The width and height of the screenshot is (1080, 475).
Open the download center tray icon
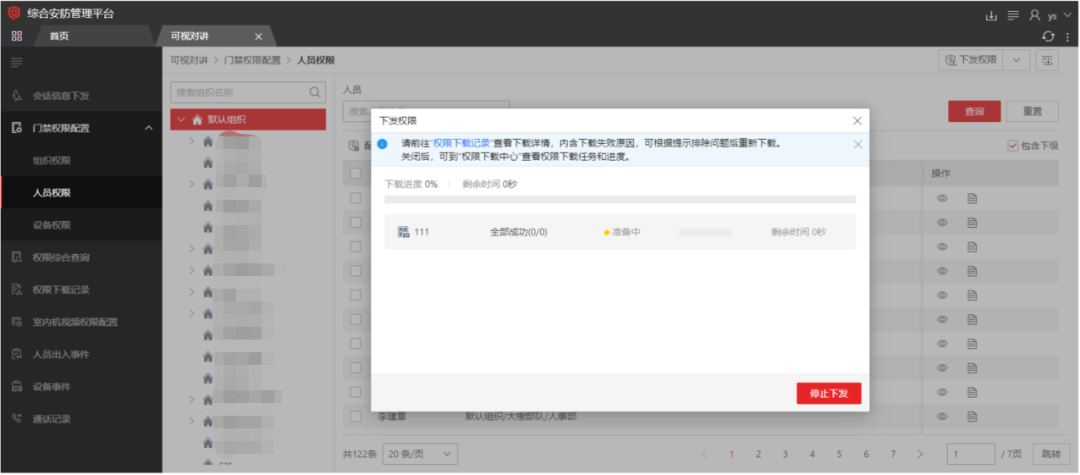point(991,15)
